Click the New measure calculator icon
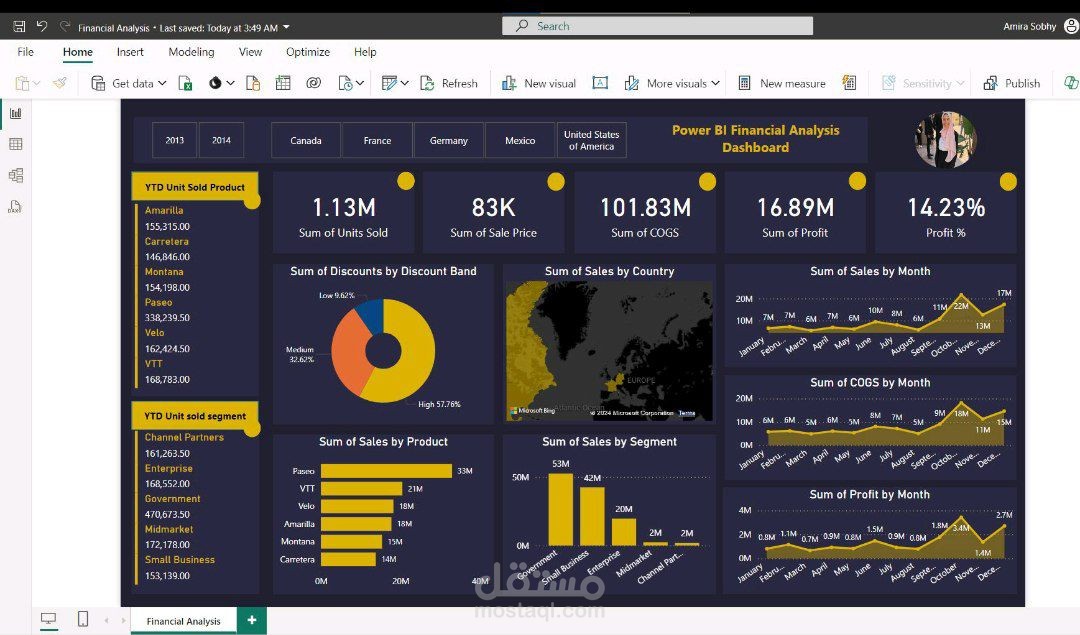The height and width of the screenshot is (635, 1080). pos(745,83)
